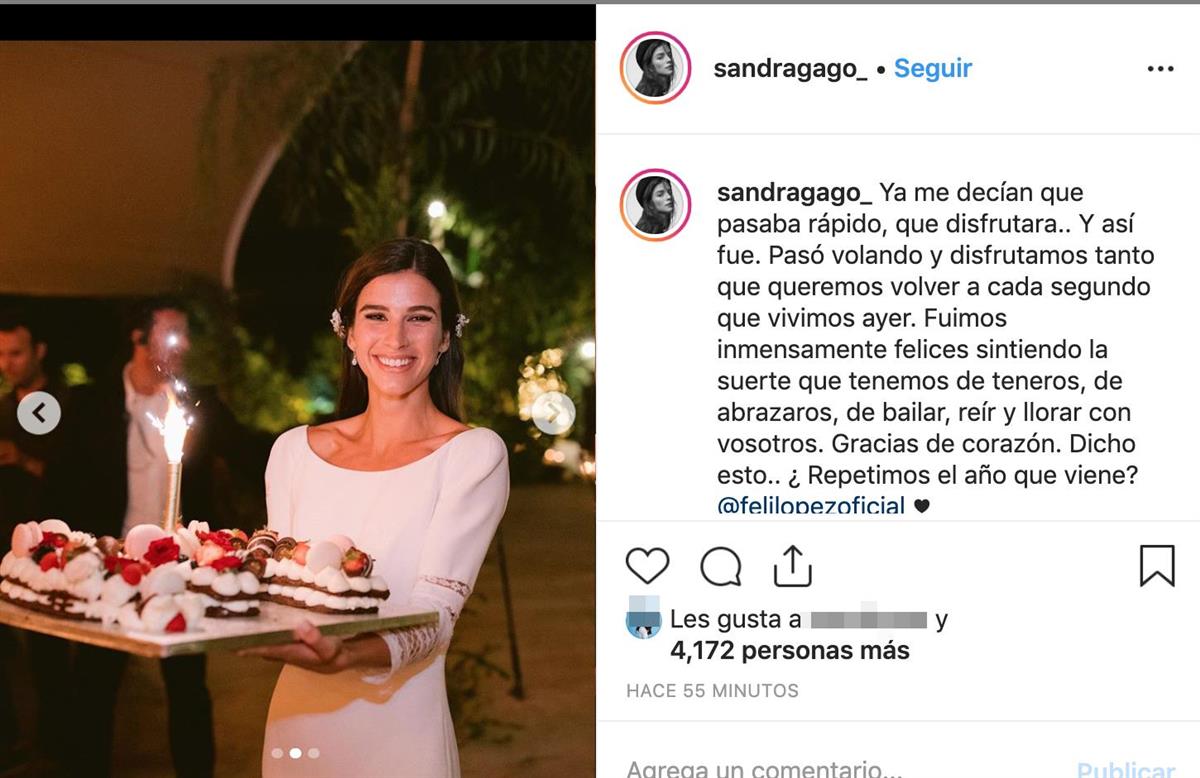Click the Publicar button
The image size is (1200, 778).
(x=1126, y=769)
